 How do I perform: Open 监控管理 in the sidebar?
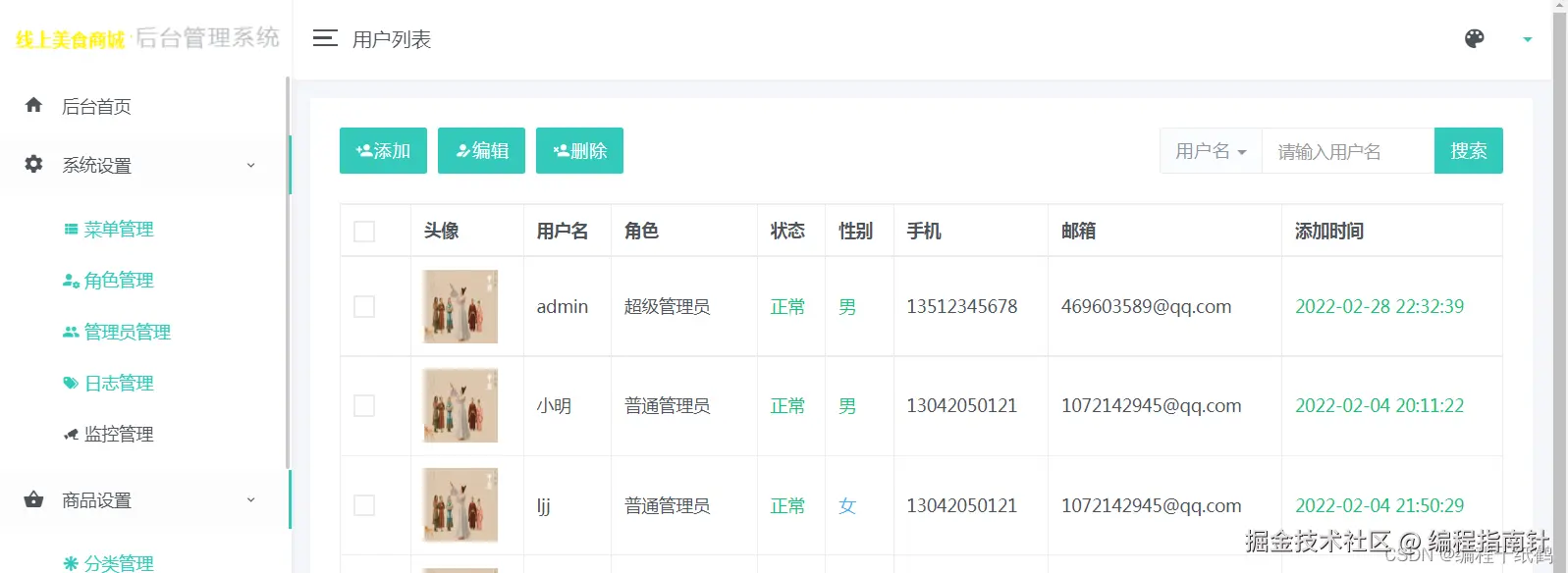pos(119,434)
